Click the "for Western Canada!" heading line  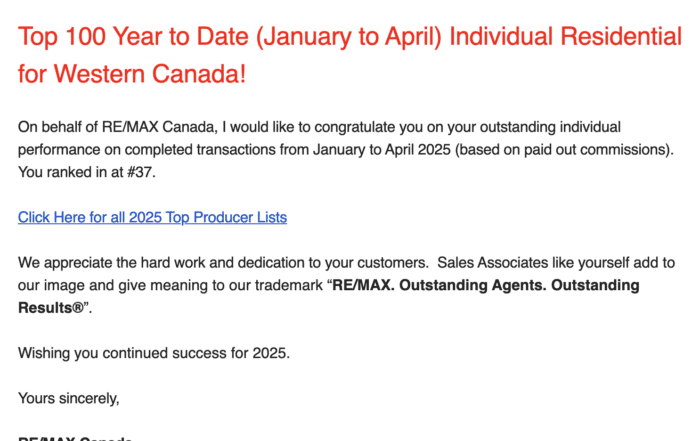pos(132,75)
